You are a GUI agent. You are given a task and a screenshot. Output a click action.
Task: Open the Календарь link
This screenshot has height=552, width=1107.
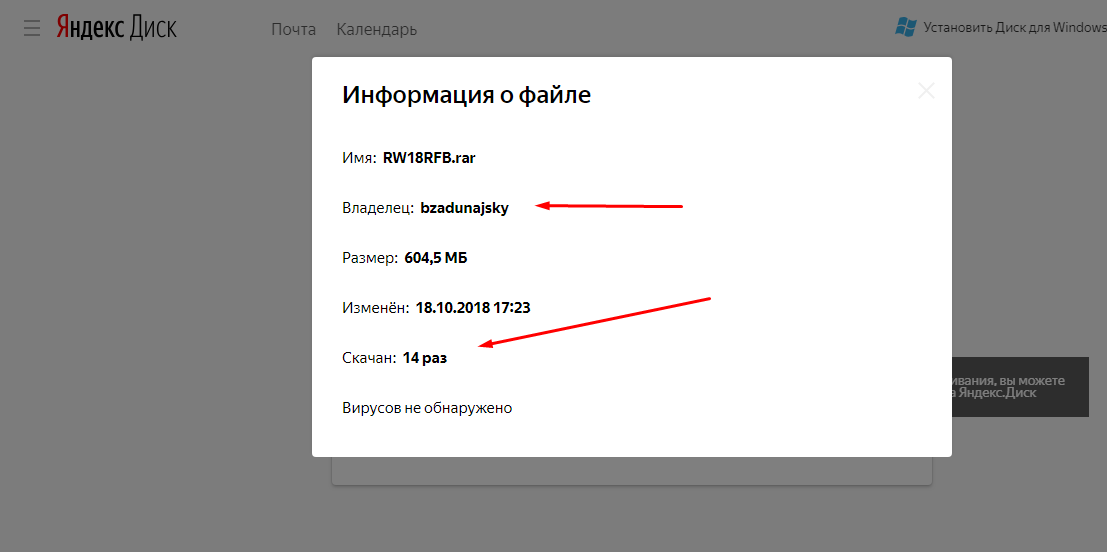(x=376, y=30)
